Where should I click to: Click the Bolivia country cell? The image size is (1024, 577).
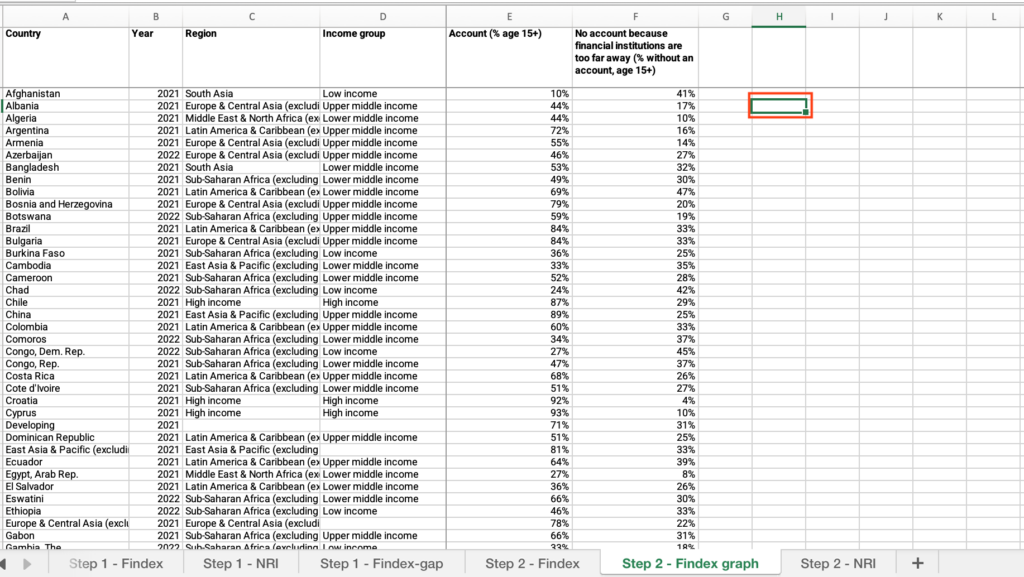[x=65, y=192]
